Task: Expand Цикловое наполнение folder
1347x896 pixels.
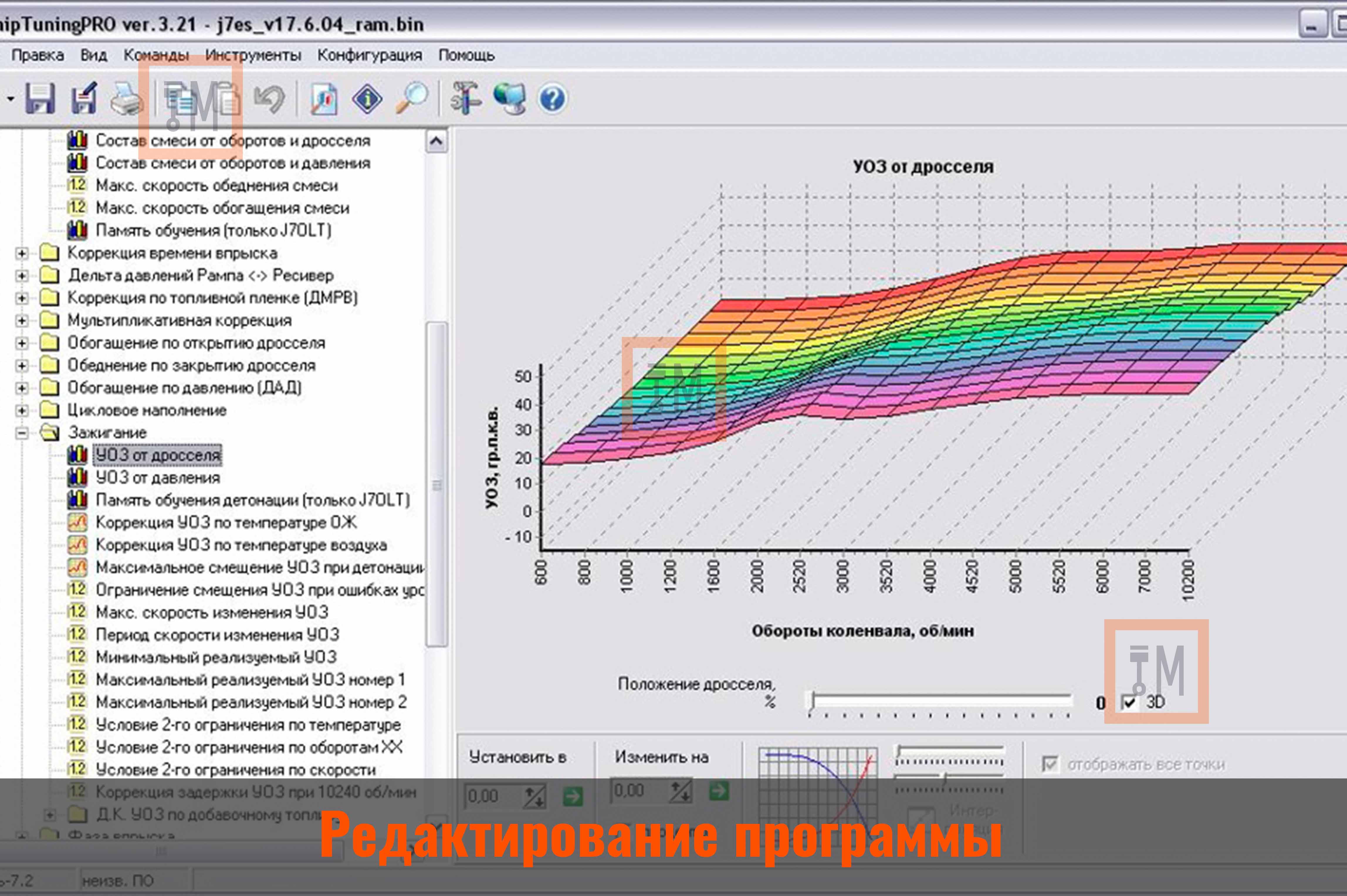Action: tap(21, 410)
